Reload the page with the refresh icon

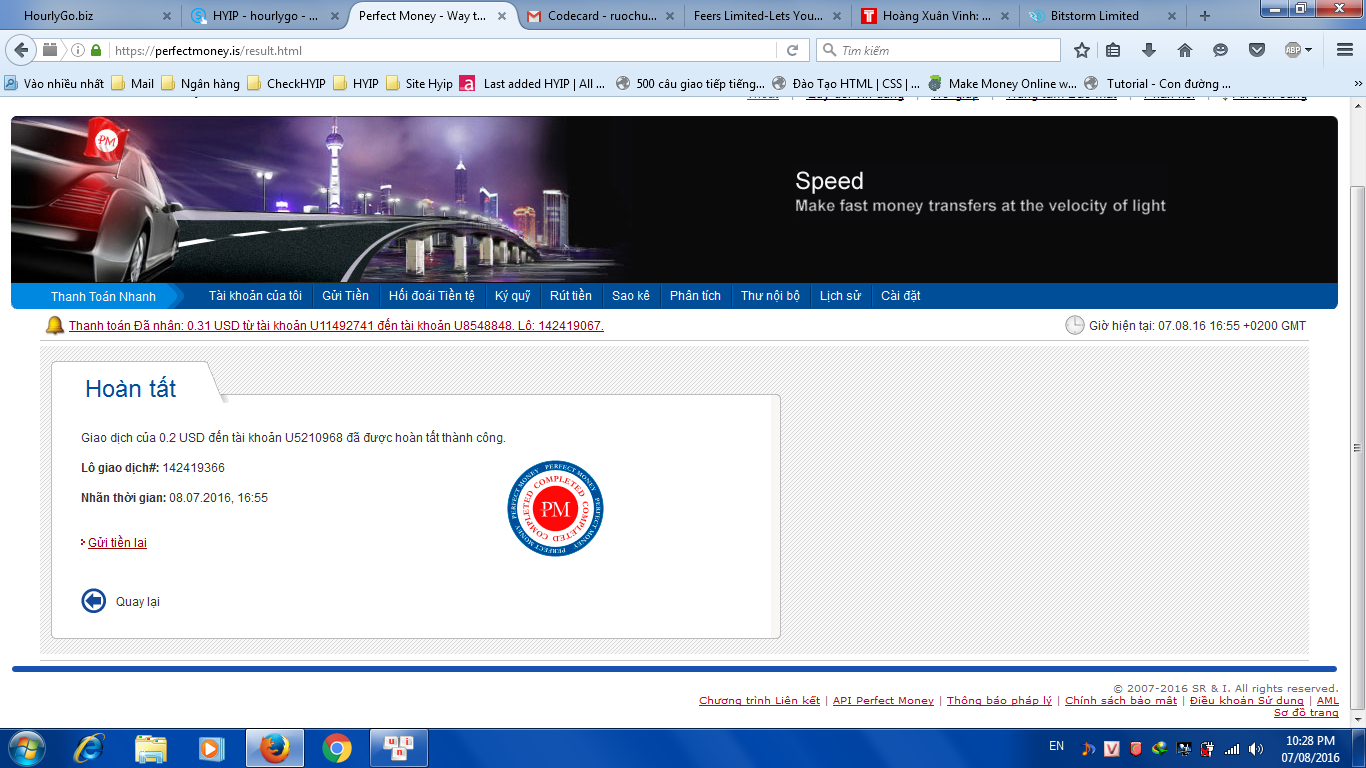(x=792, y=50)
